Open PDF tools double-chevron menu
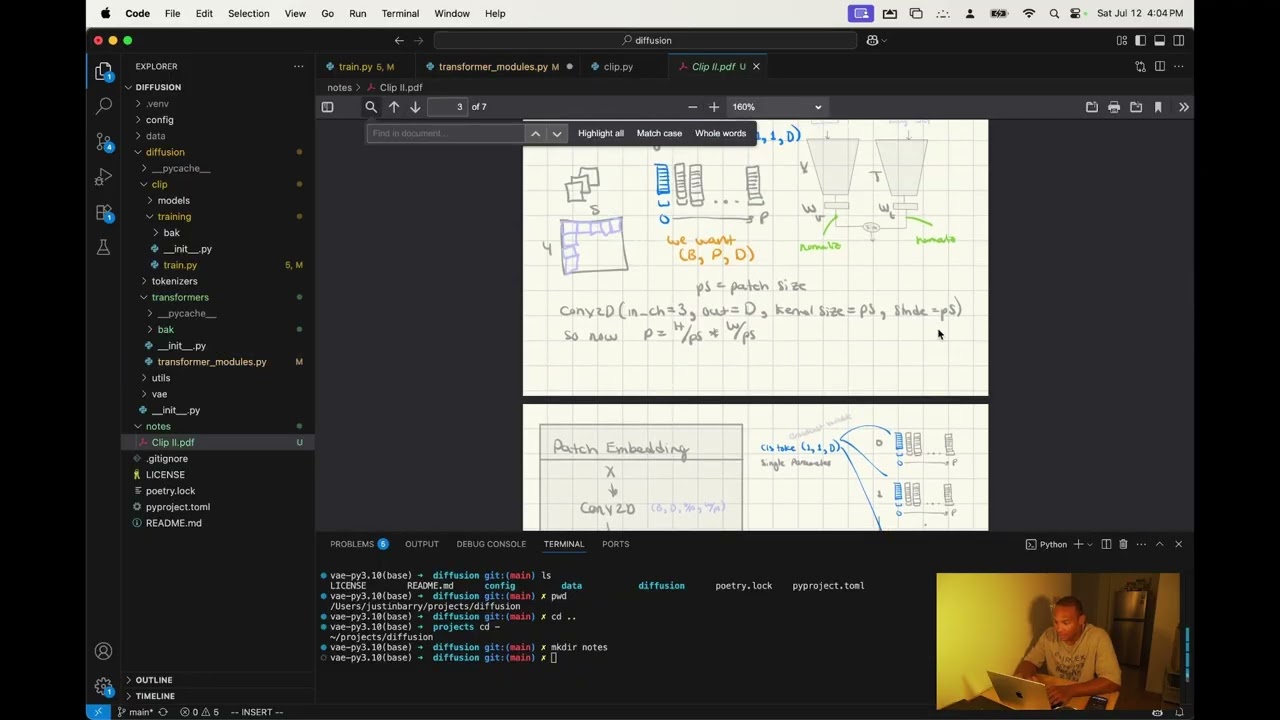Screen dimensions: 1280x720 pos(1184,107)
